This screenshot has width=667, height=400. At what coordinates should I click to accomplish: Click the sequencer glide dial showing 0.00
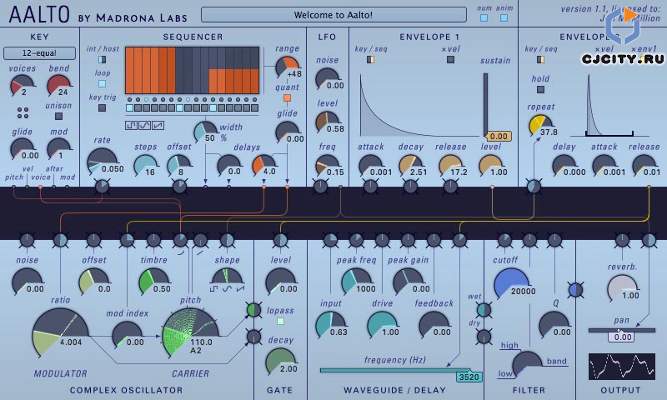click(x=287, y=132)
